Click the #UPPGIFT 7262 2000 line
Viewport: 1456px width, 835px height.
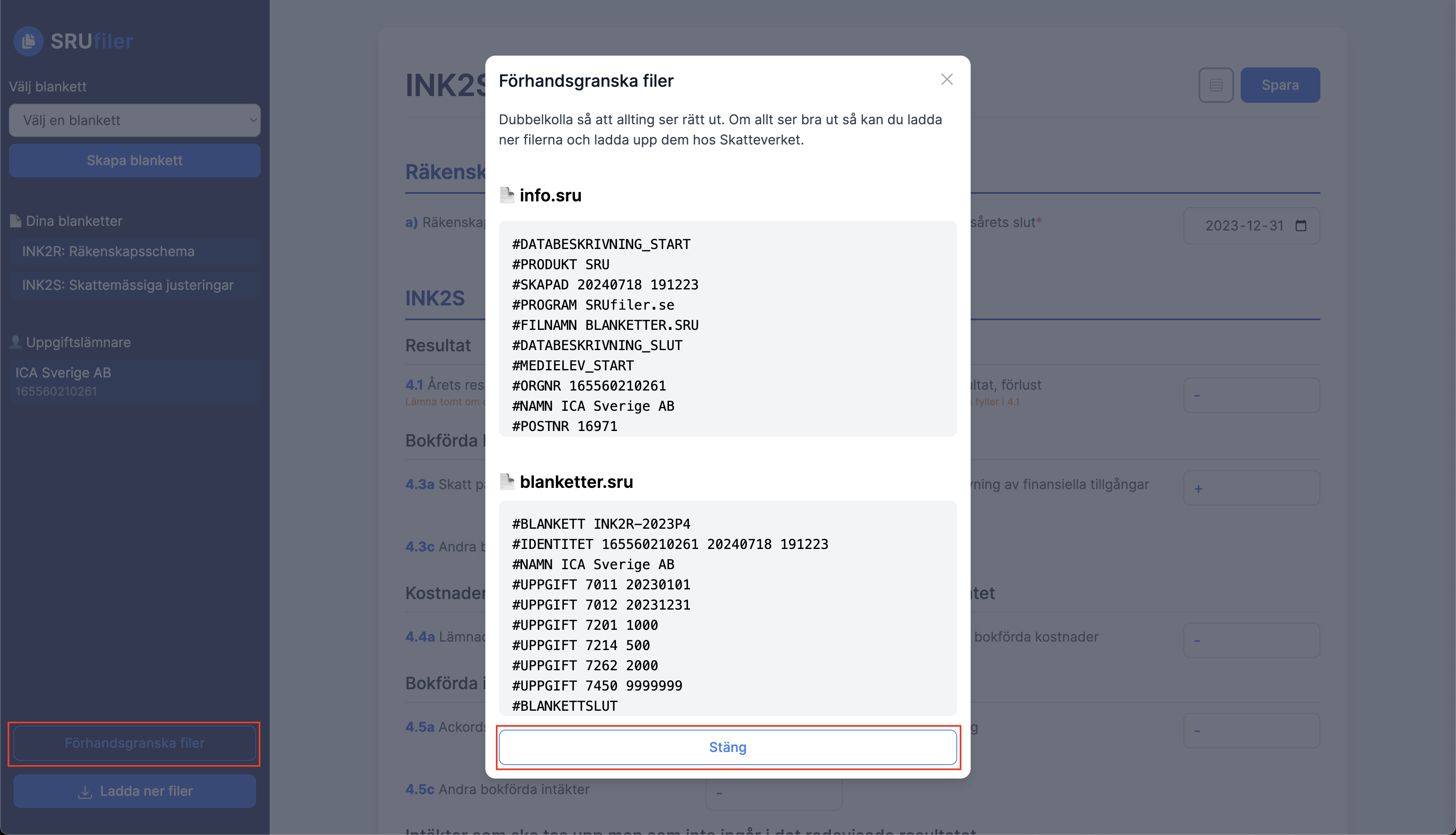click(x=585, y=666)
